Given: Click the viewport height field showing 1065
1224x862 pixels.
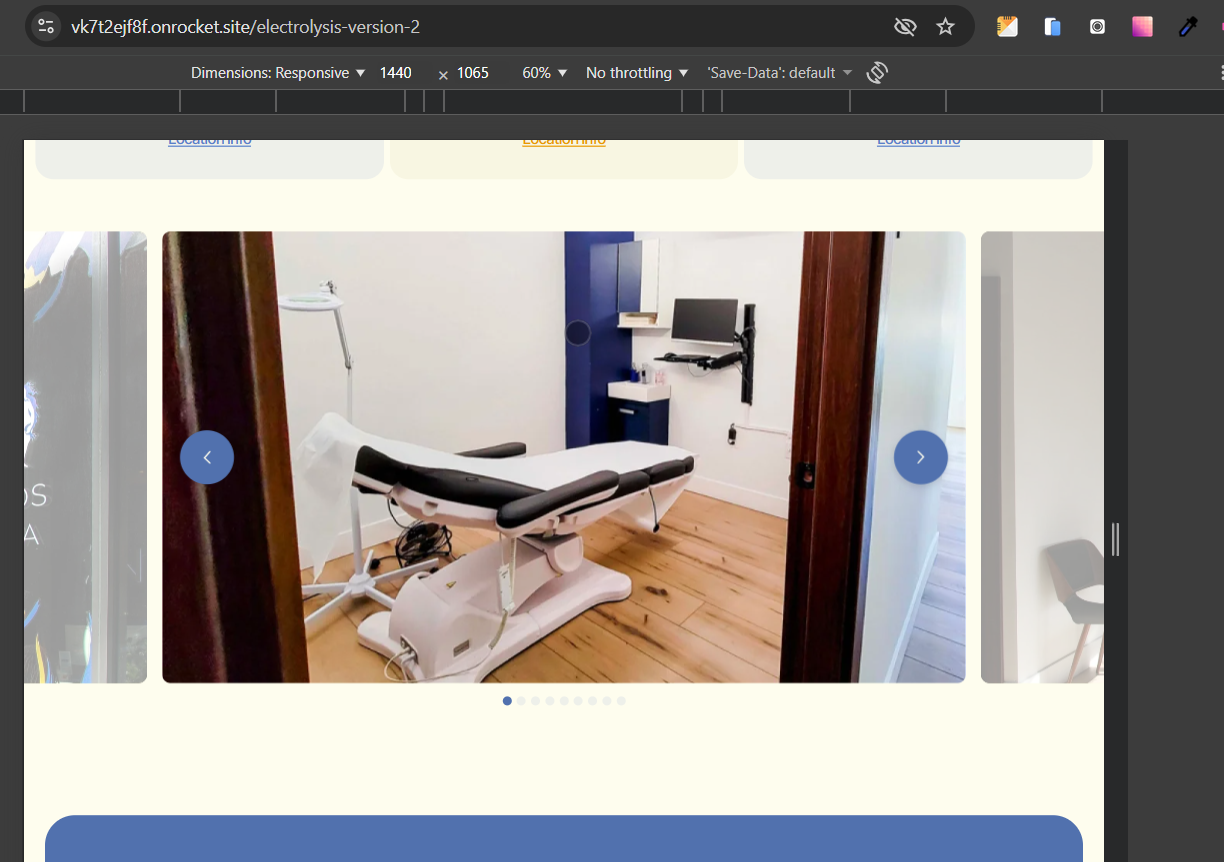Looking at the screenshot, I should (x=473, y=73).
